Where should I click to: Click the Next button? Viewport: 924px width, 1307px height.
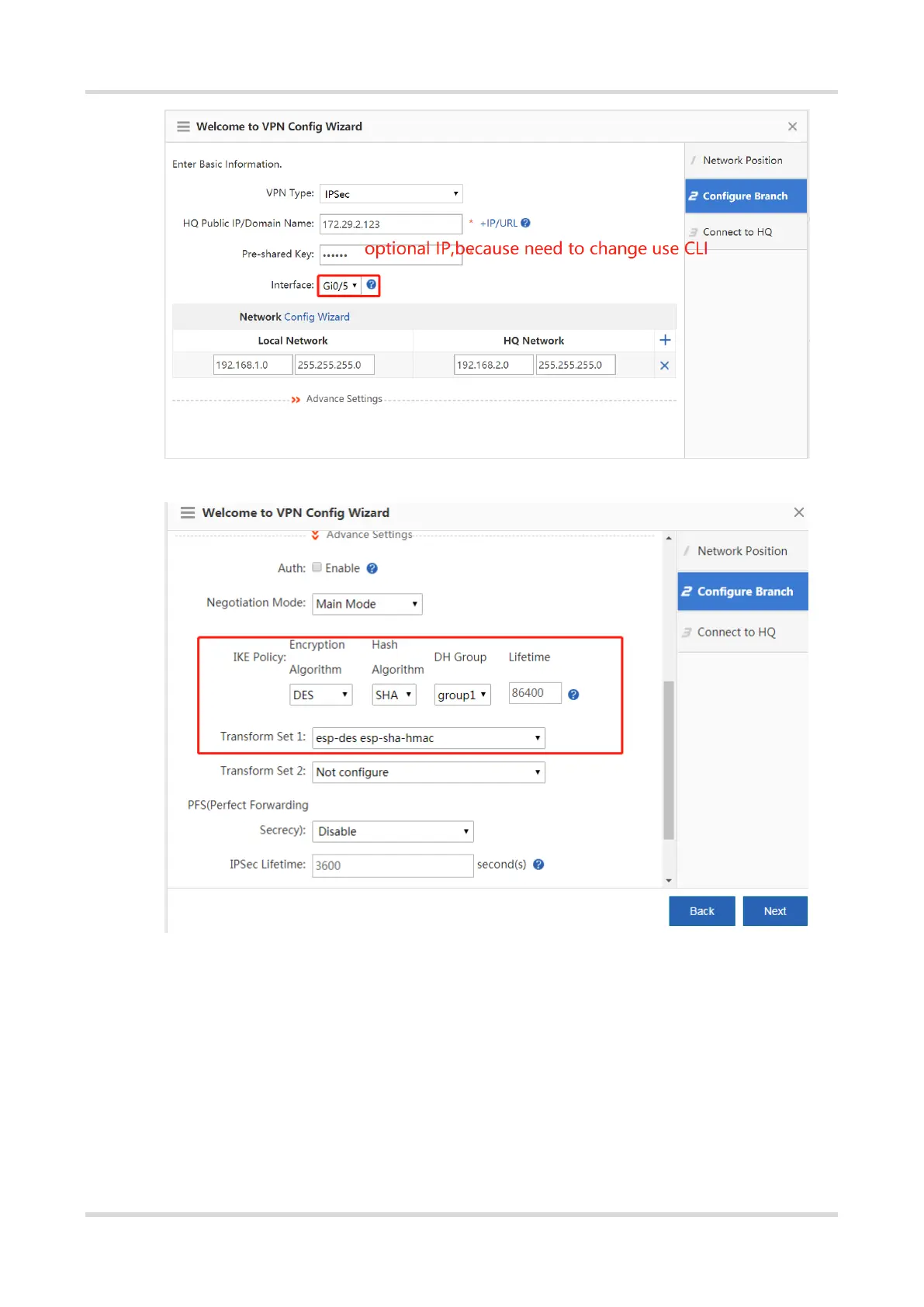tap(774, 911)
